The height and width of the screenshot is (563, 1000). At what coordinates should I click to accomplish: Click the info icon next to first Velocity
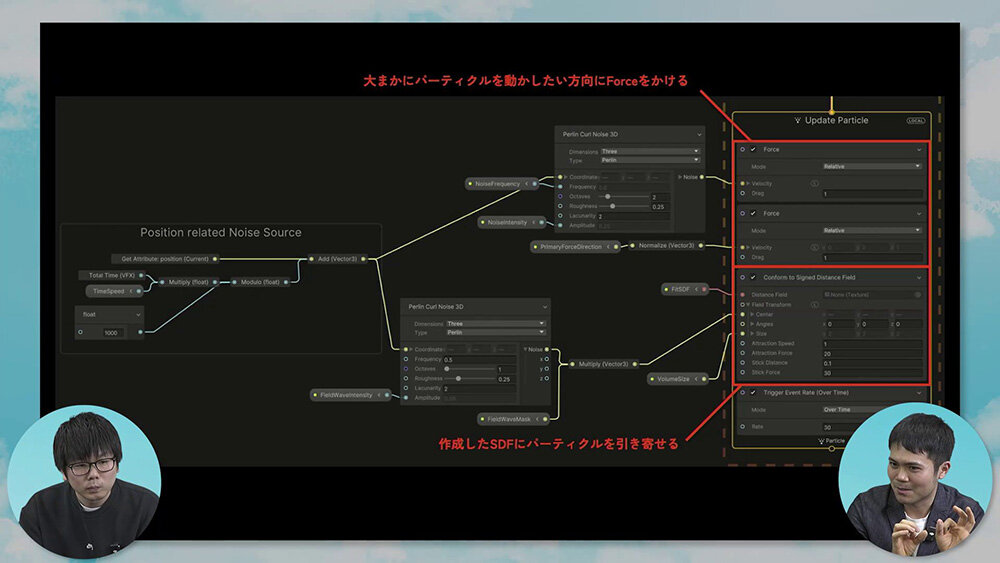click(x=814, y=184)
